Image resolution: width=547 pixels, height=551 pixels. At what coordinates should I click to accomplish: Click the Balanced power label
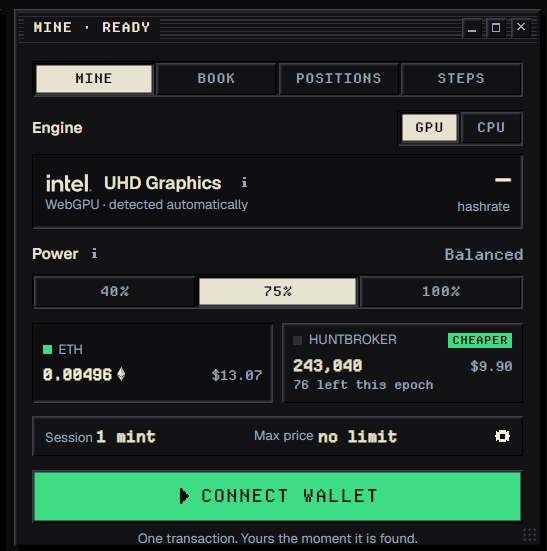pos(484,254)
